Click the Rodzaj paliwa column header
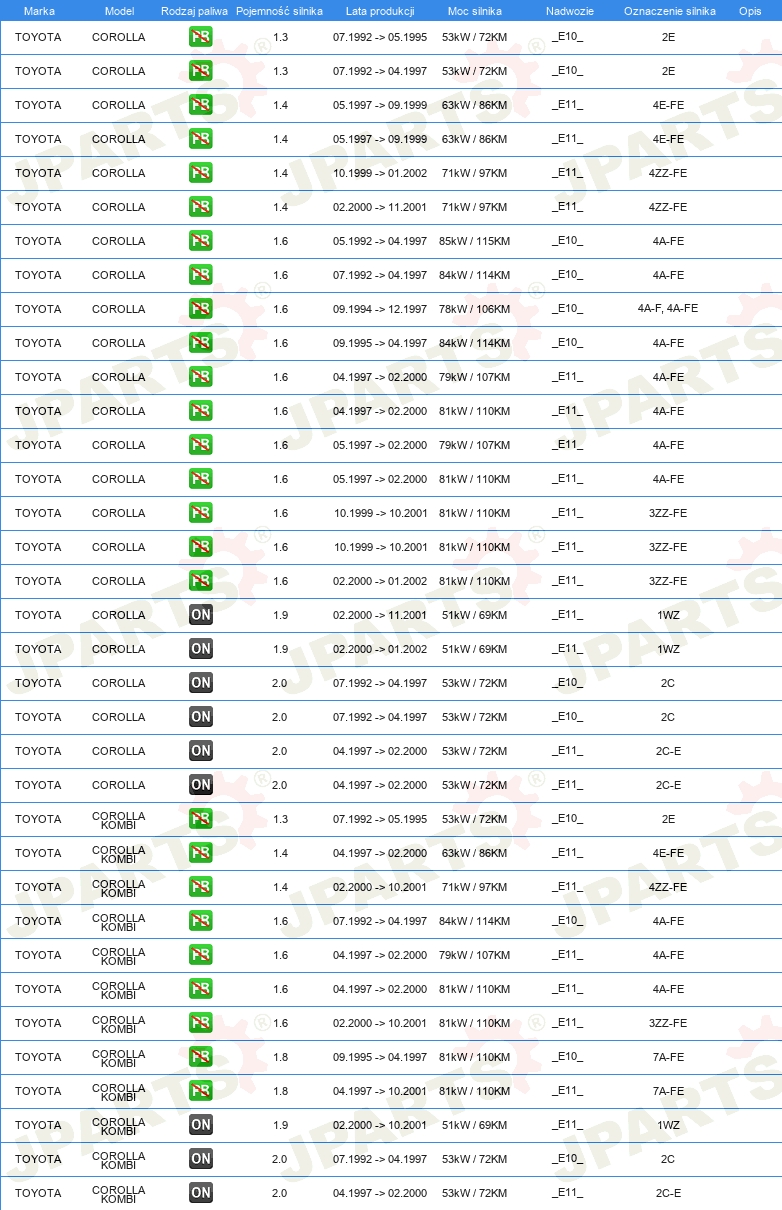 (x=194, y=11)
